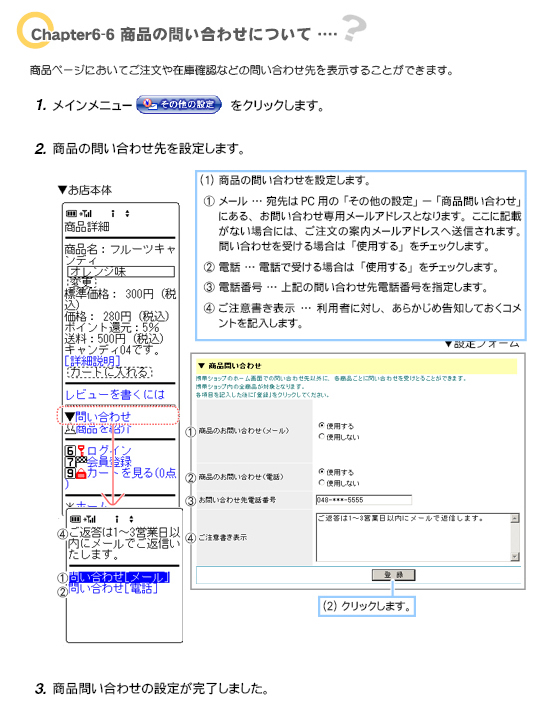This screenshot has width=545, height=718.
Task: Open the レビューを書くには link
Action: click(x=114, y=394)
